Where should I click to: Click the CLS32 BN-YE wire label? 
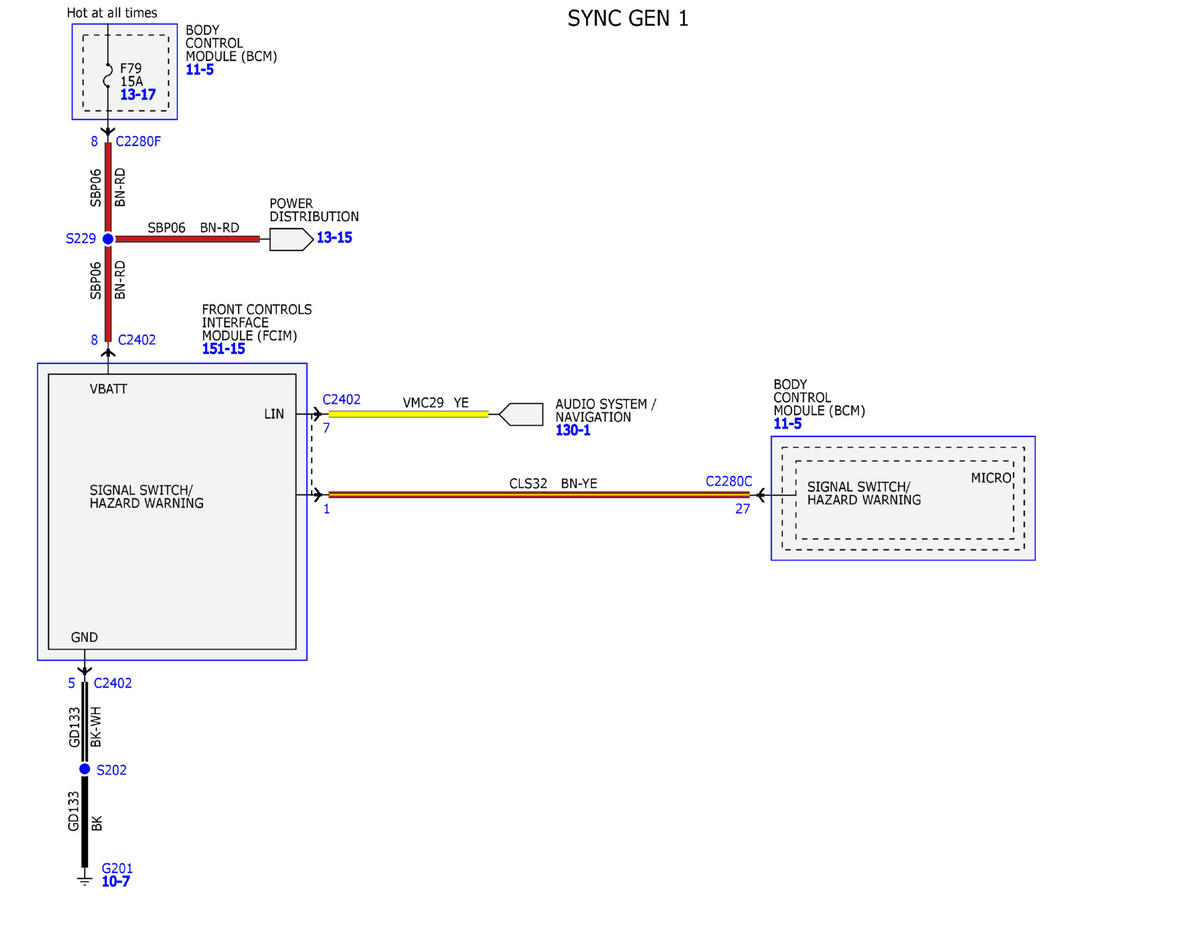(x=553, y=483)
